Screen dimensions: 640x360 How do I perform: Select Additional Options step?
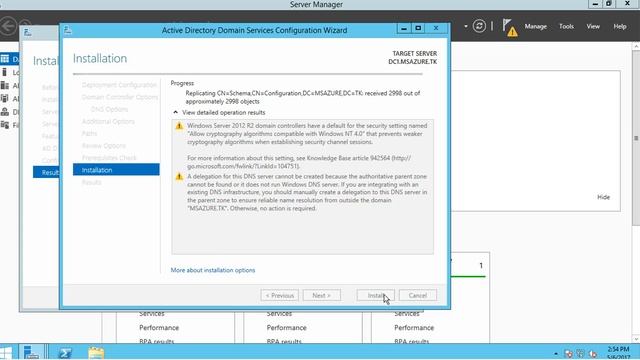(x=108, y=122)
